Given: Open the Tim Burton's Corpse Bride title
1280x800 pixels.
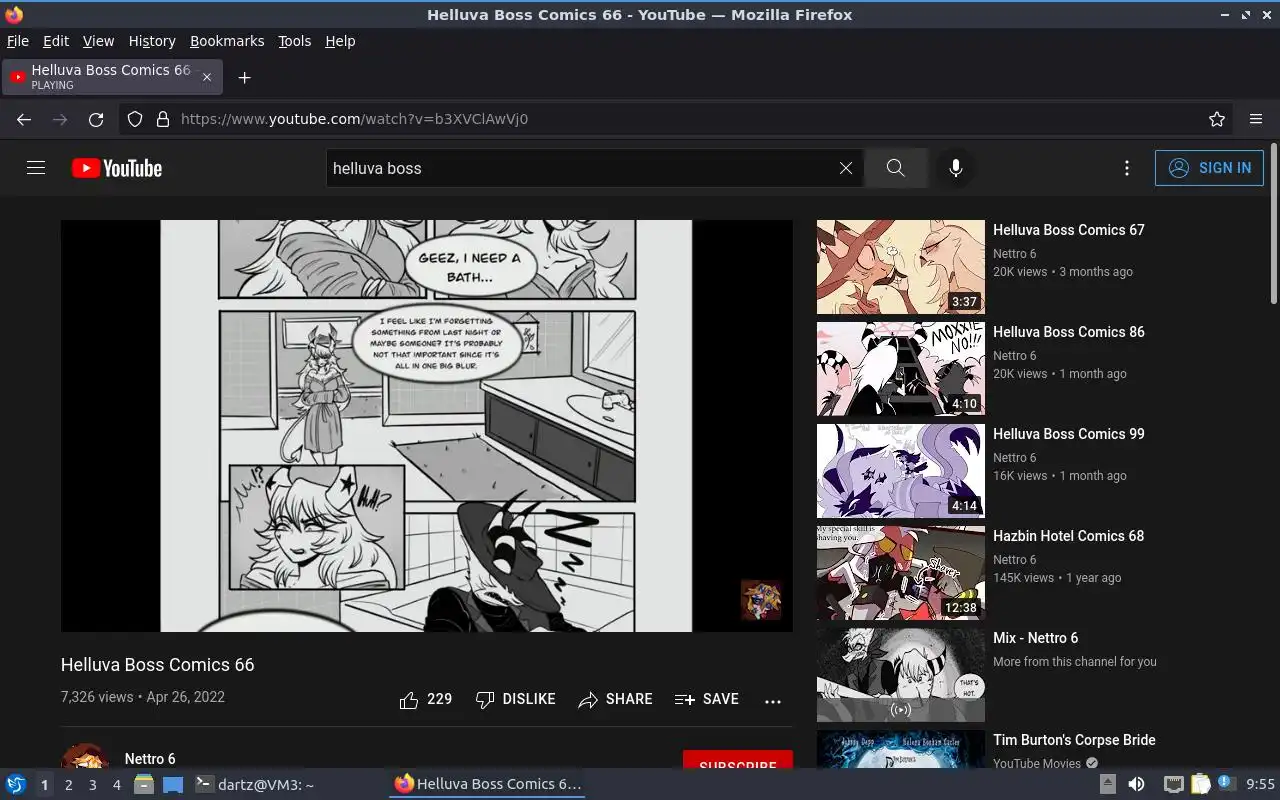Looking at the screenshot, I should coord(1074,740).
